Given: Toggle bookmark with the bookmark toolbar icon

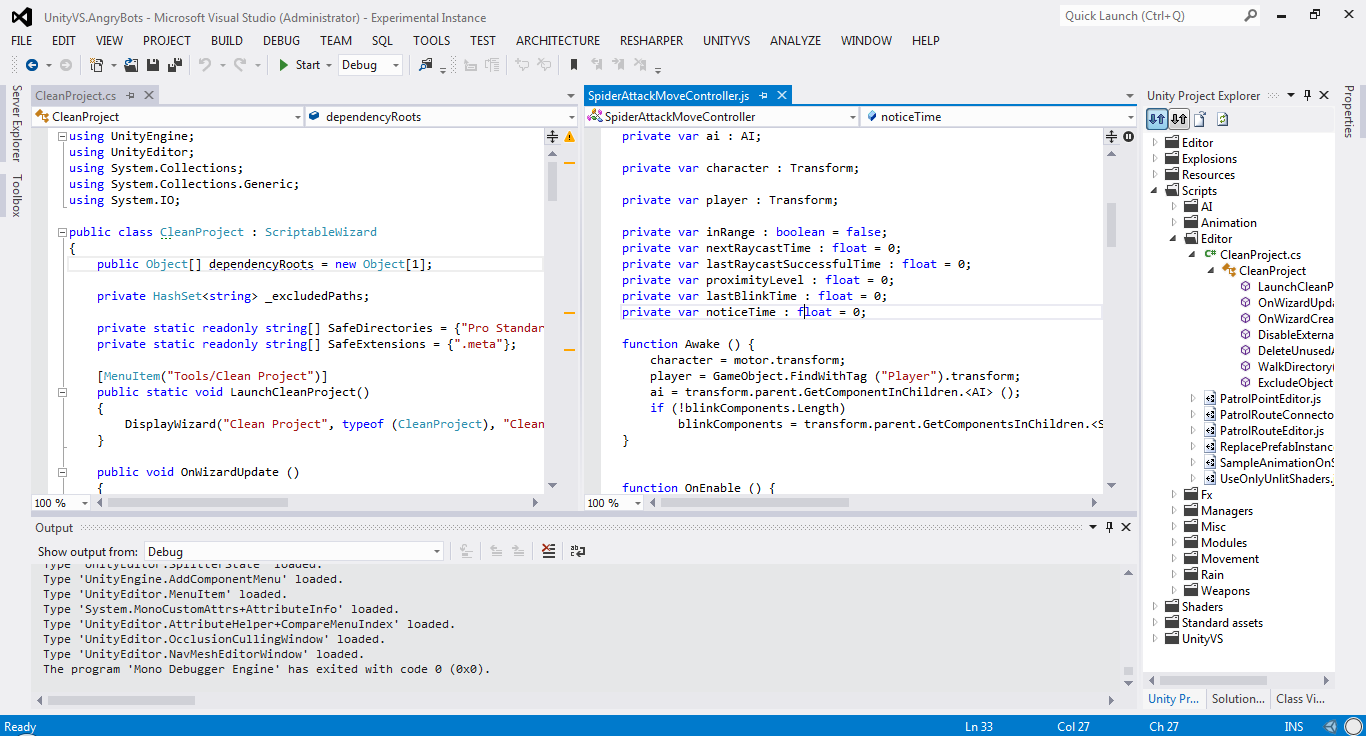Looking at the screenshot, I should (573, 65).
